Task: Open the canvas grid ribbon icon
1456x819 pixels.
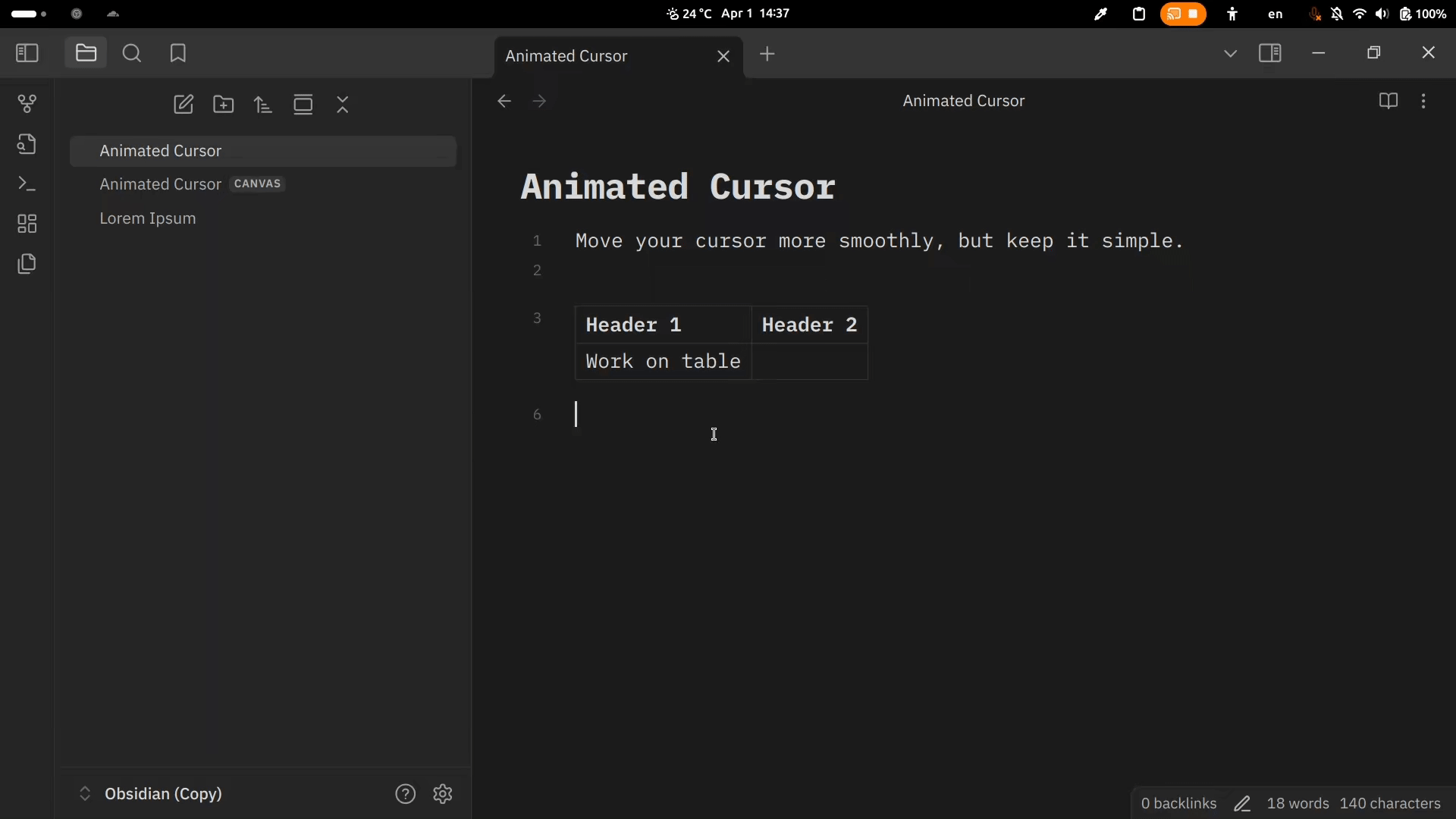Action: click(27, 224)
